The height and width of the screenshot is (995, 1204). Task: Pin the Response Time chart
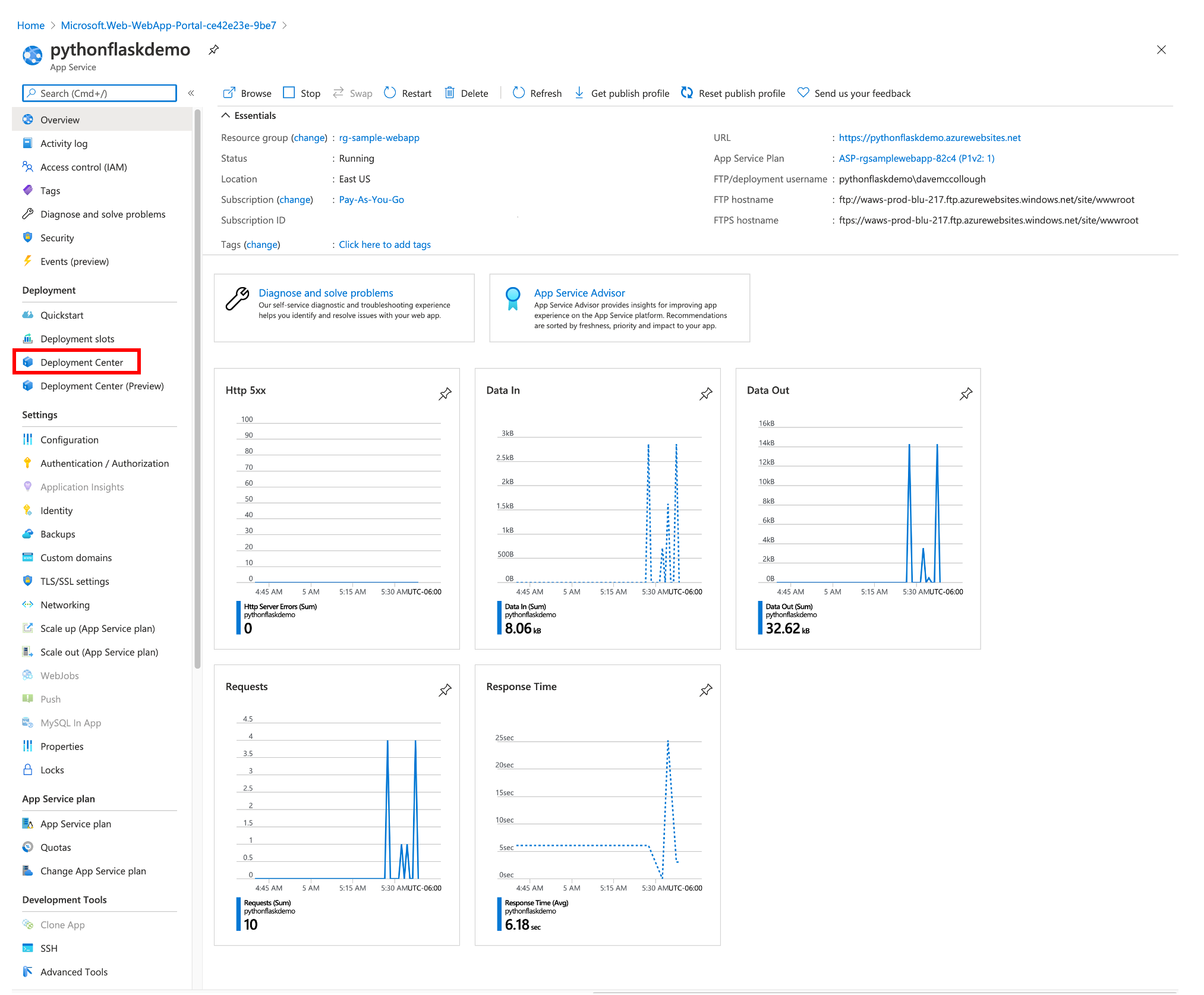(705, 690)
